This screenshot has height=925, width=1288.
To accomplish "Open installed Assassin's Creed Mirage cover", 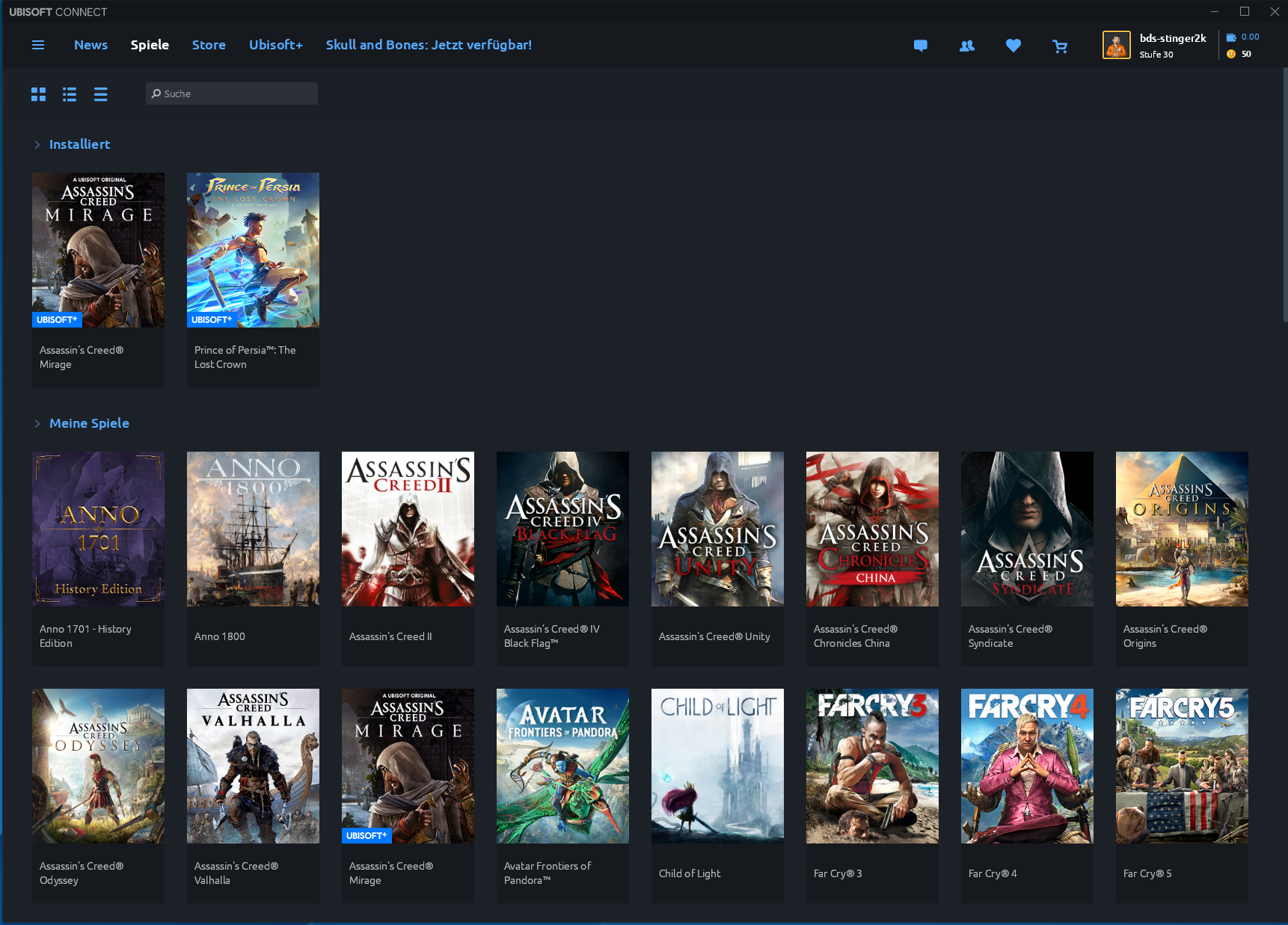I will tap(98, 250).
